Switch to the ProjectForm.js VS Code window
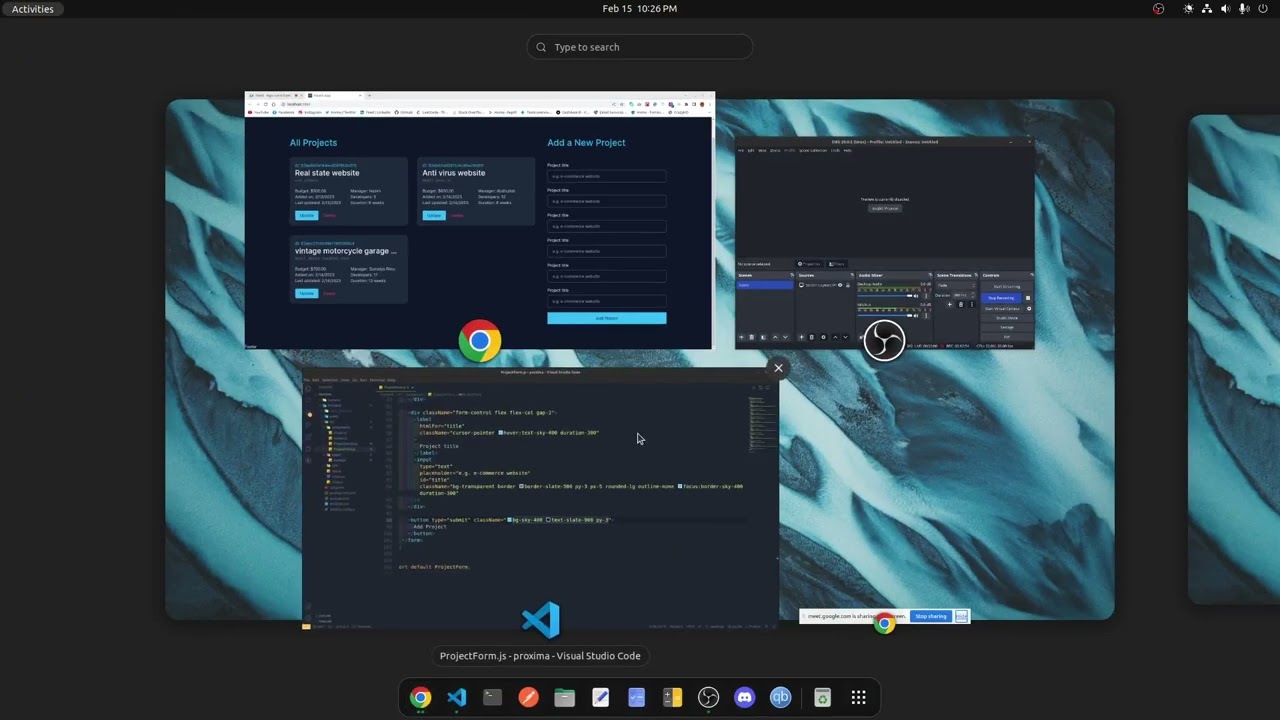Viewport: 1280px width, 720px height. [541, 499]
